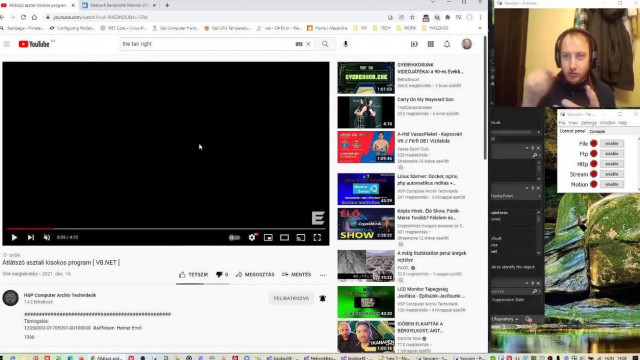Open the Create video menu
This screenshot has height=360, width=640.
click(x=414, y=44)
